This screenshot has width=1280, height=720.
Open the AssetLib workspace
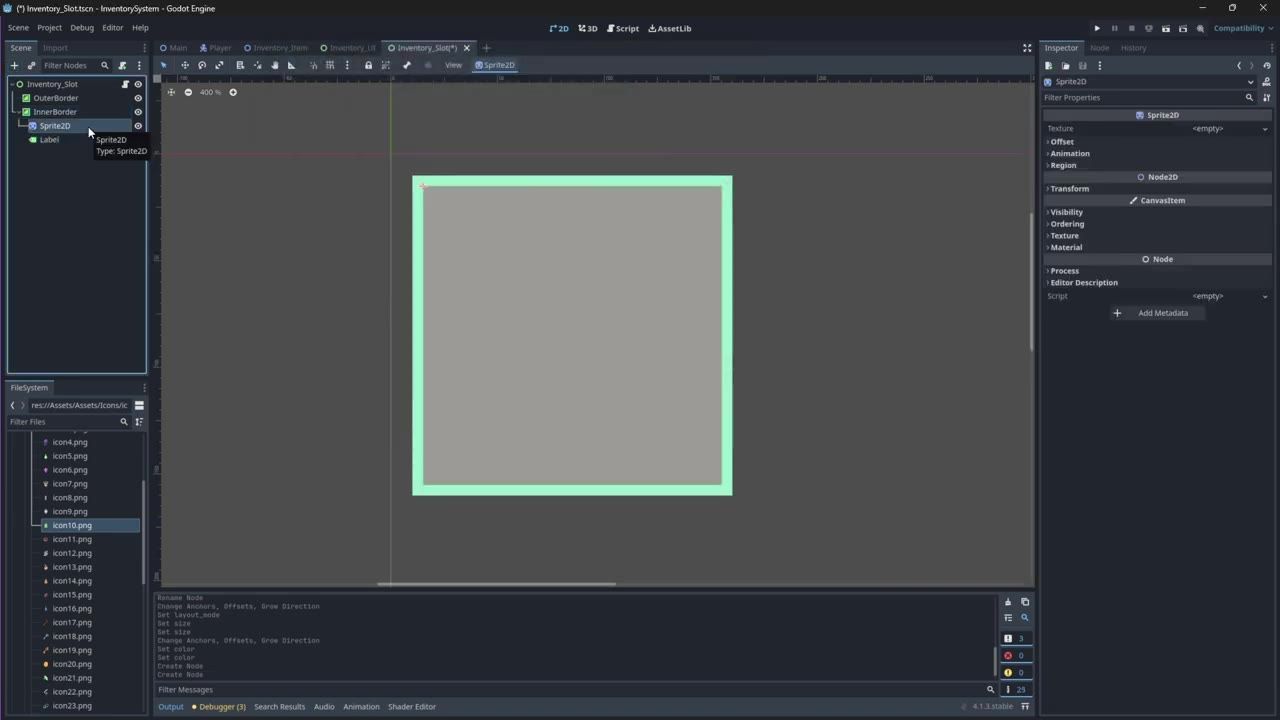[670, 28]
